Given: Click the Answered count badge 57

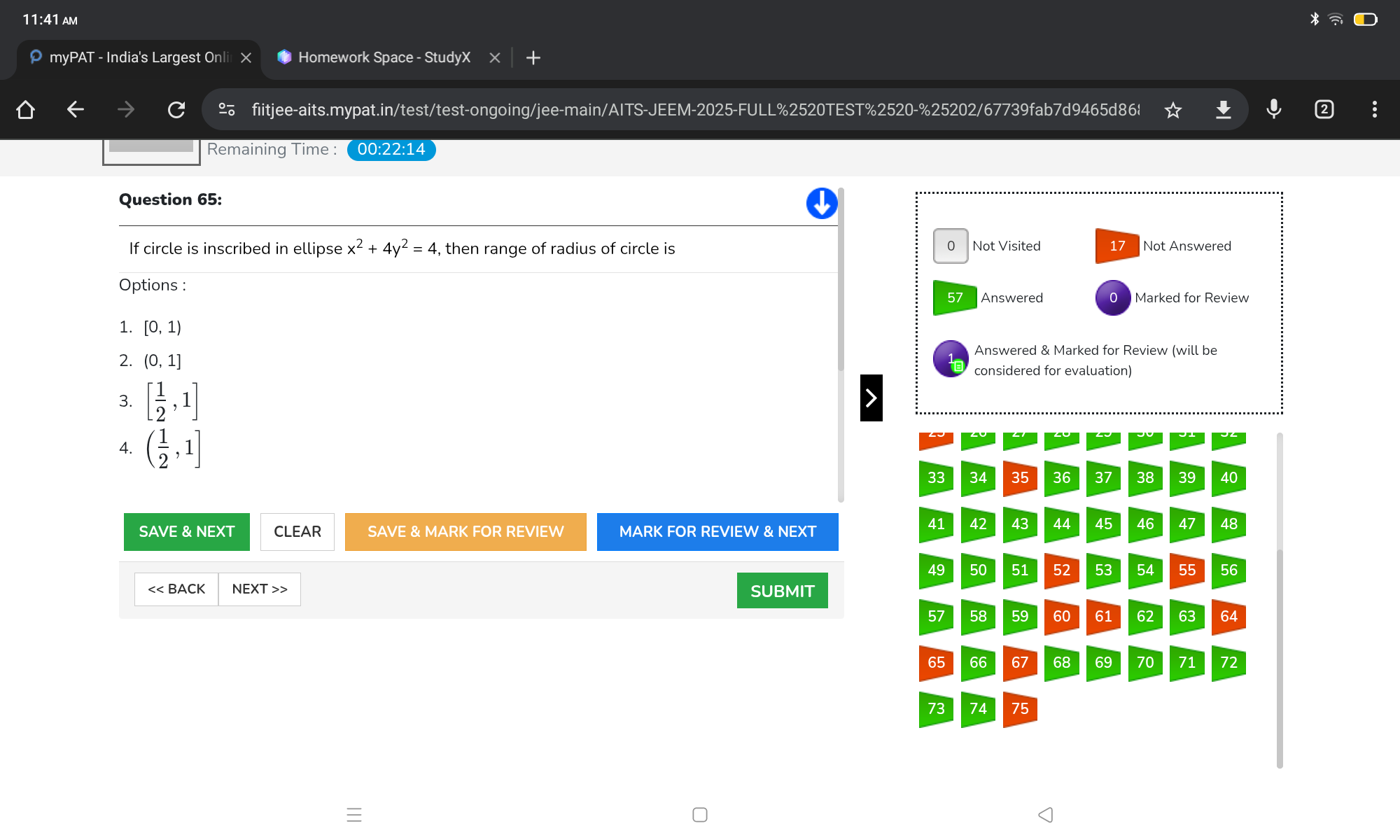Looking at the screenshot, I should click(x=955, y=298).
